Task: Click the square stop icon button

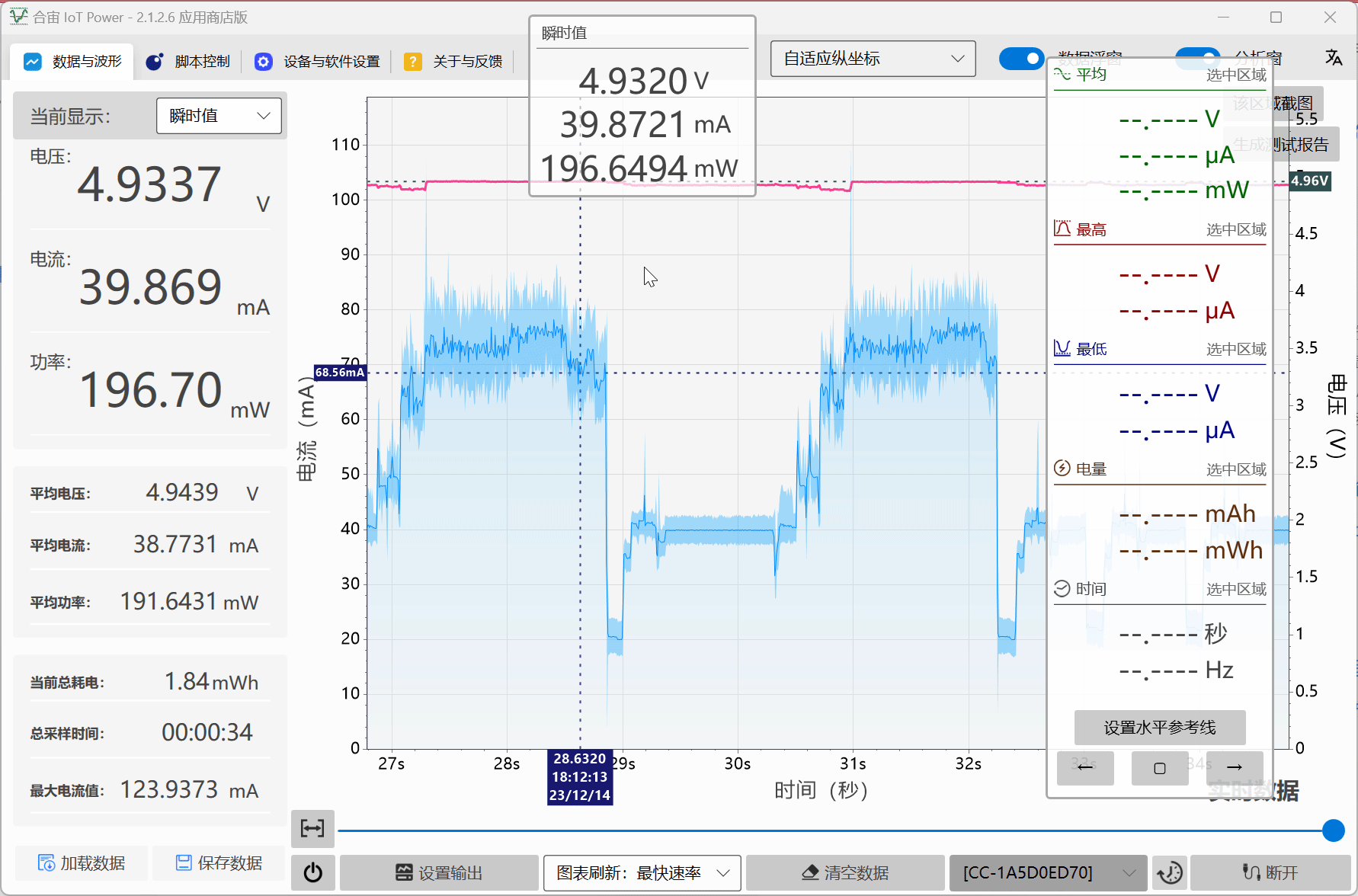Action: point(1159,767)
